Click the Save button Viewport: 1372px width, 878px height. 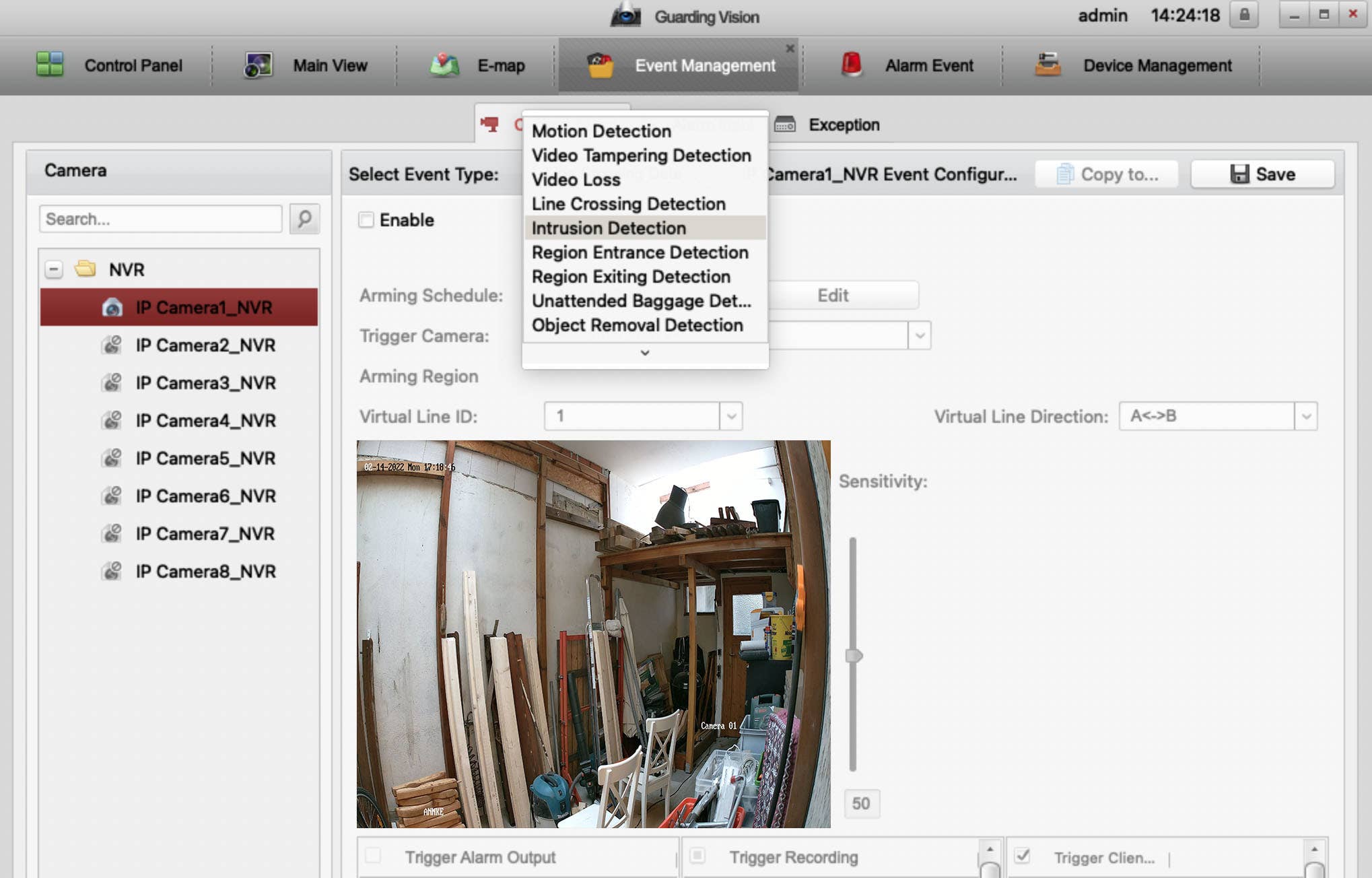[x=1262, y=174]
